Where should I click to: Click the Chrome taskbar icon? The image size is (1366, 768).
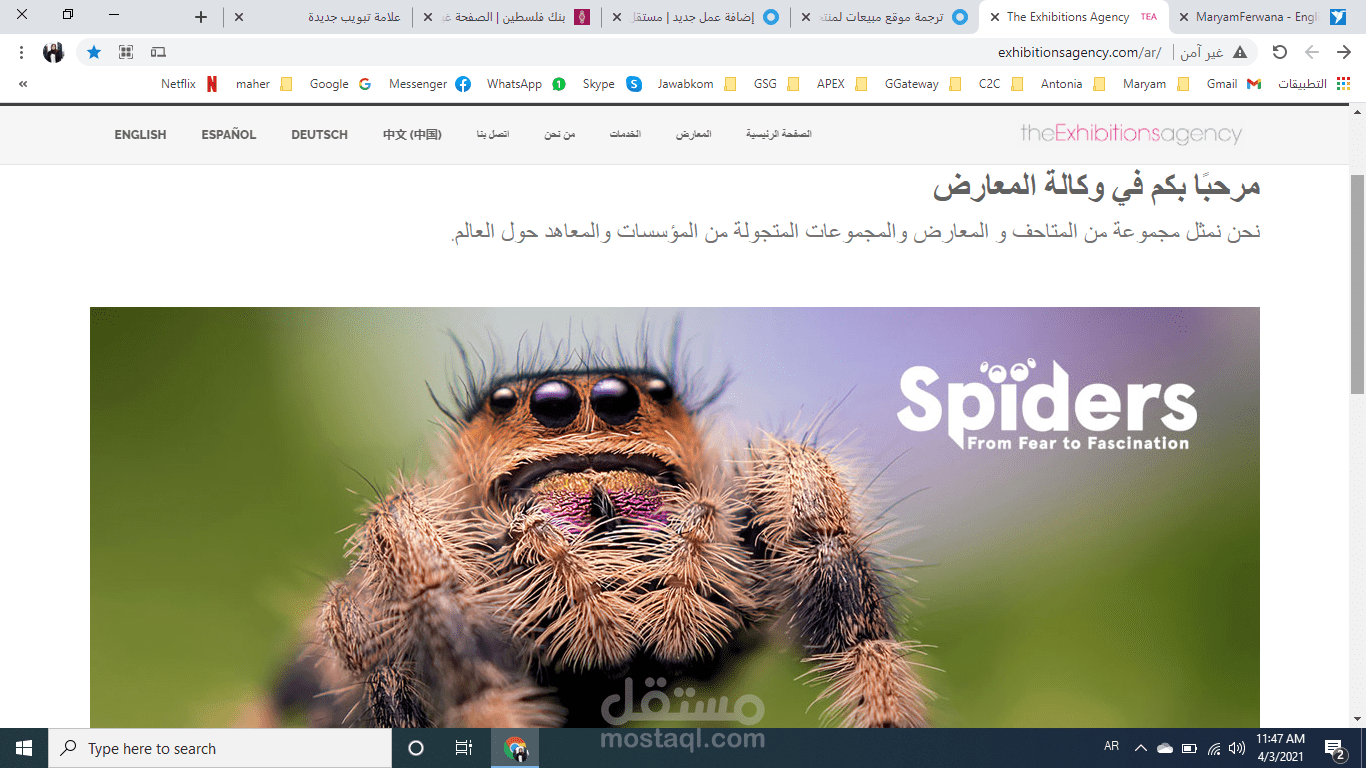515,748
